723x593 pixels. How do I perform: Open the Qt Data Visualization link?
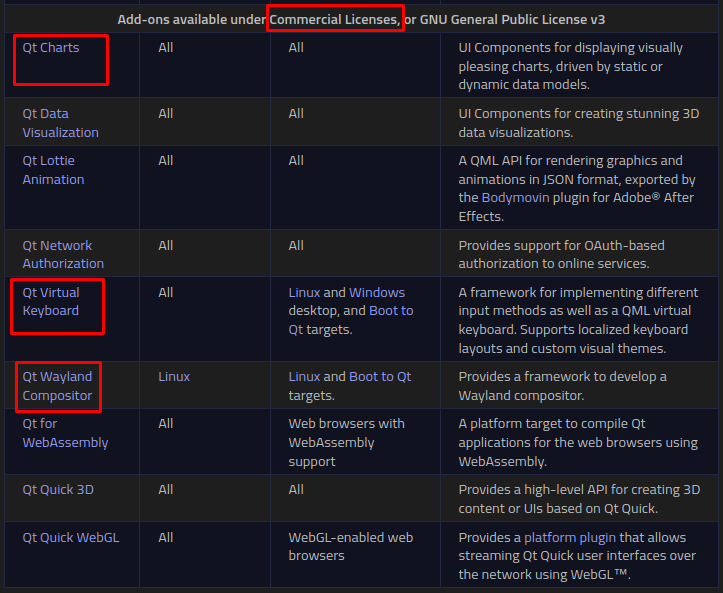pyautogui.click(x=60, y=123)
